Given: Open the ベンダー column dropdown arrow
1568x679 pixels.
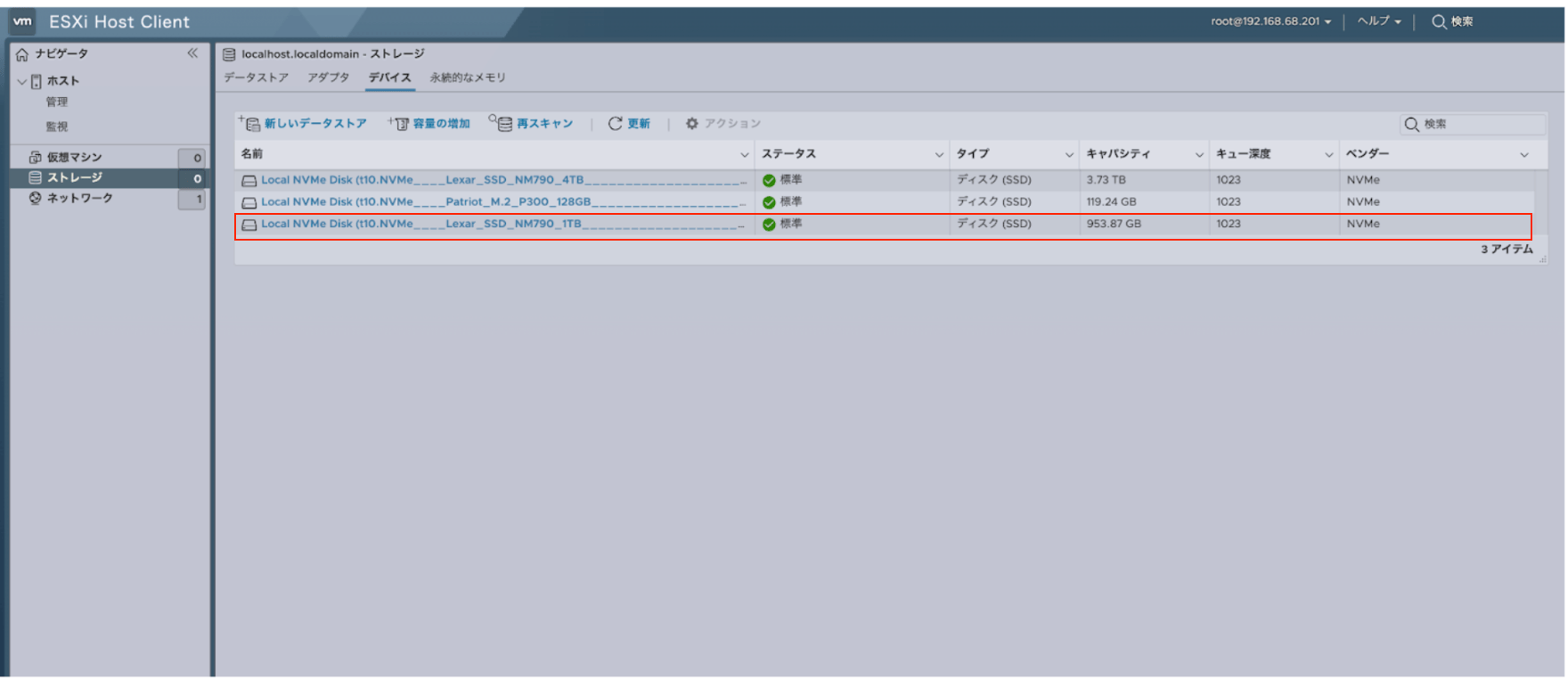Looking at the screenshot, I should point(1524,155).
